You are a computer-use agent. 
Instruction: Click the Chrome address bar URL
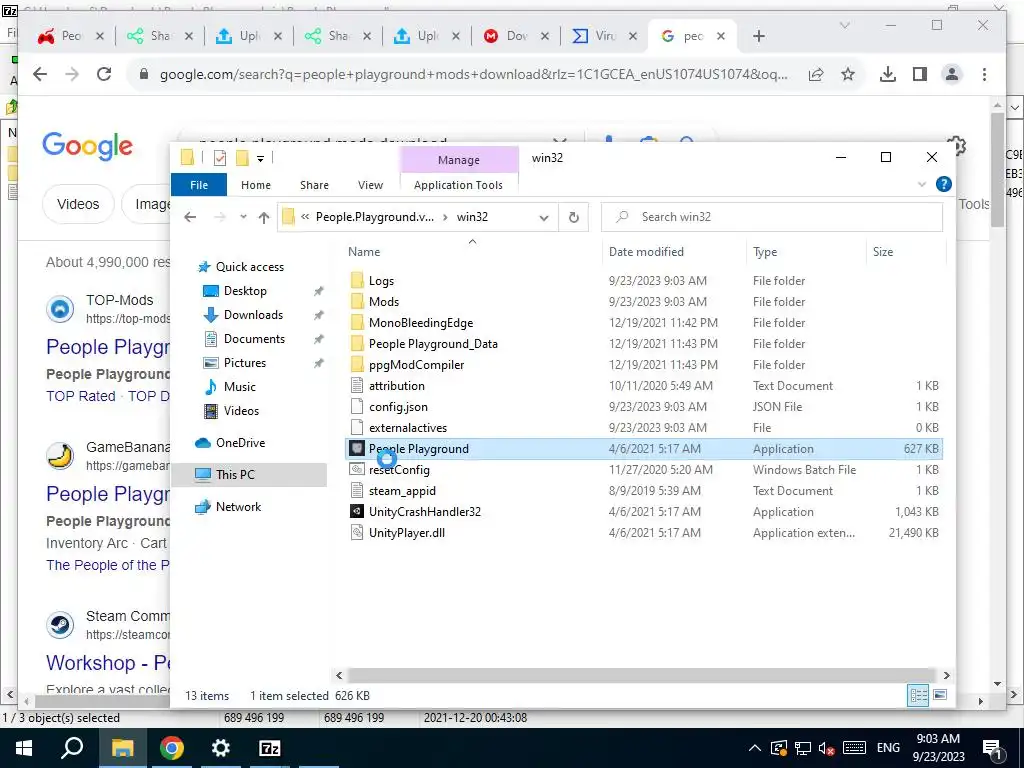pos(473,74)
